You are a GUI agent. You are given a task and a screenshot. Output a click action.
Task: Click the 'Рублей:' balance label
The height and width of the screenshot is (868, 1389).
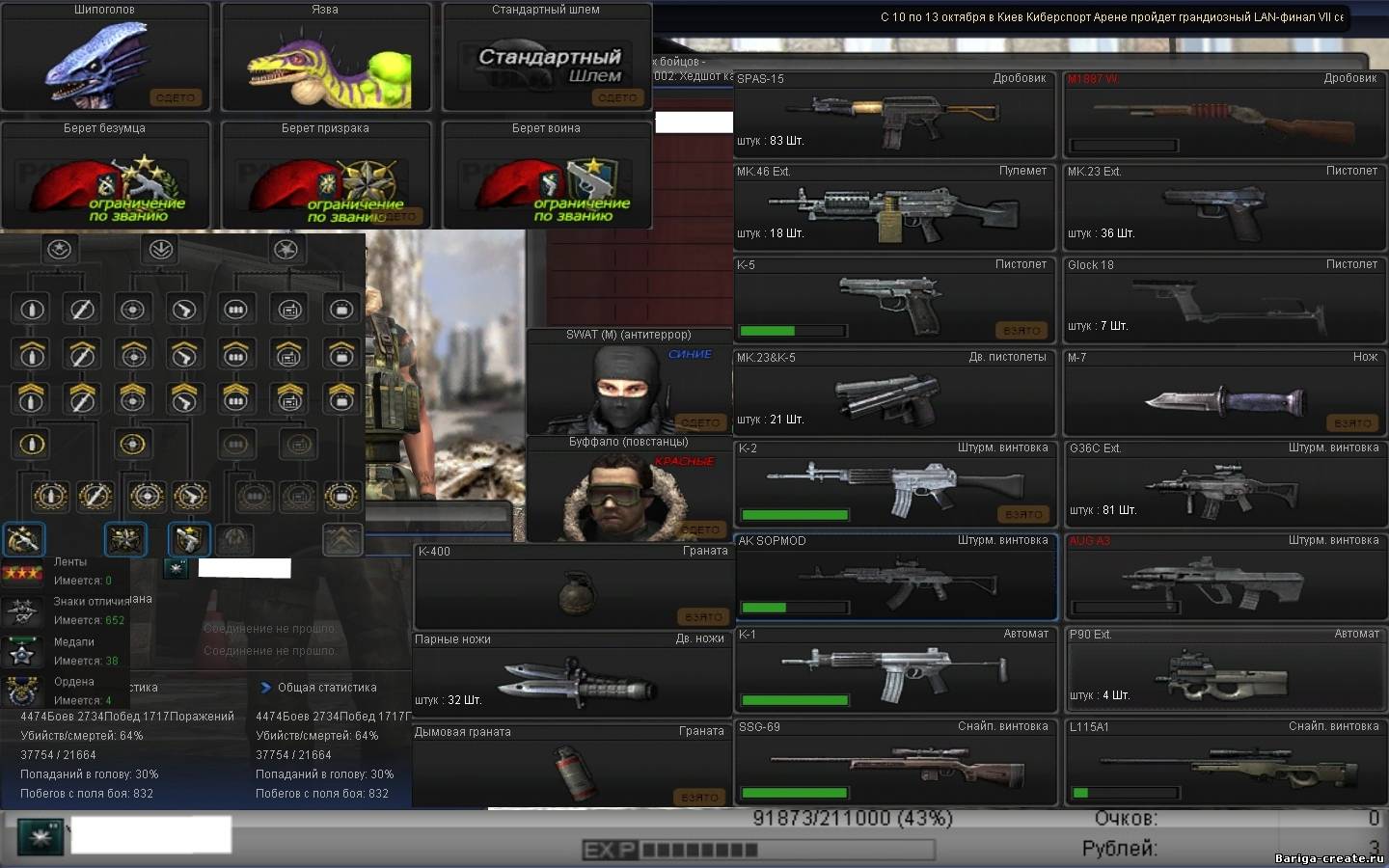pyautogui.click(x=1119, y=849)
